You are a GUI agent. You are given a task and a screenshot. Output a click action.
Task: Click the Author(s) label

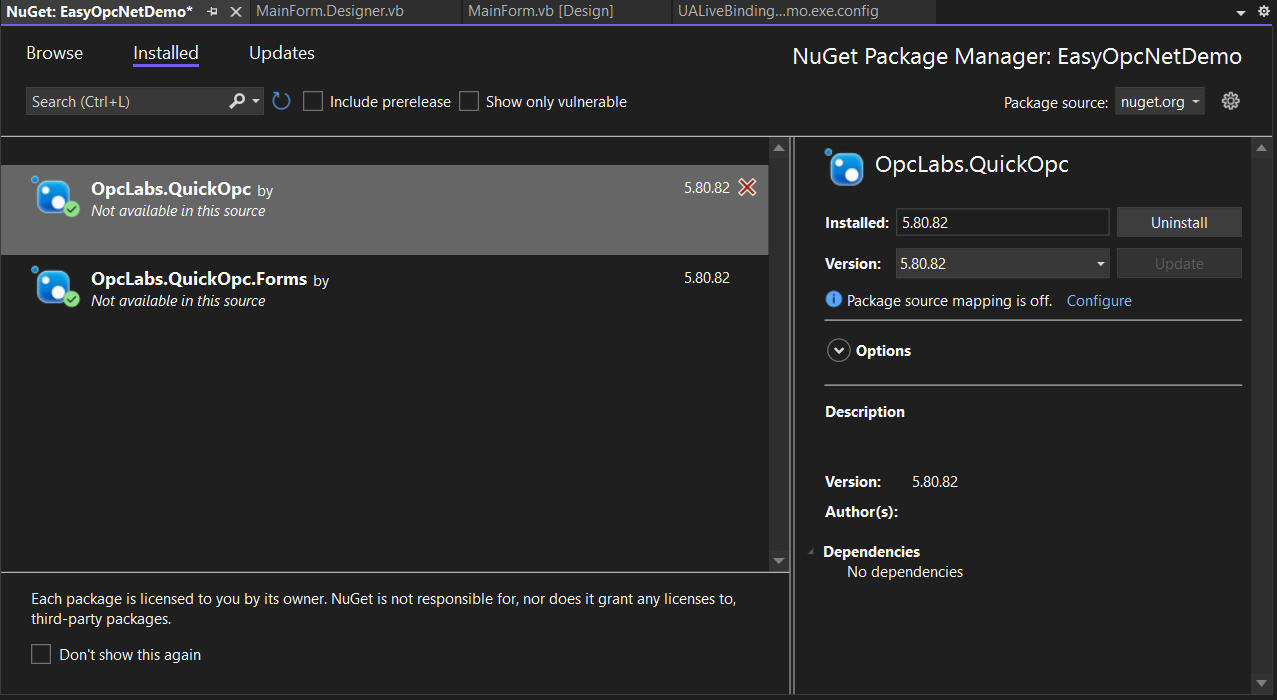(x=862, y=512)
